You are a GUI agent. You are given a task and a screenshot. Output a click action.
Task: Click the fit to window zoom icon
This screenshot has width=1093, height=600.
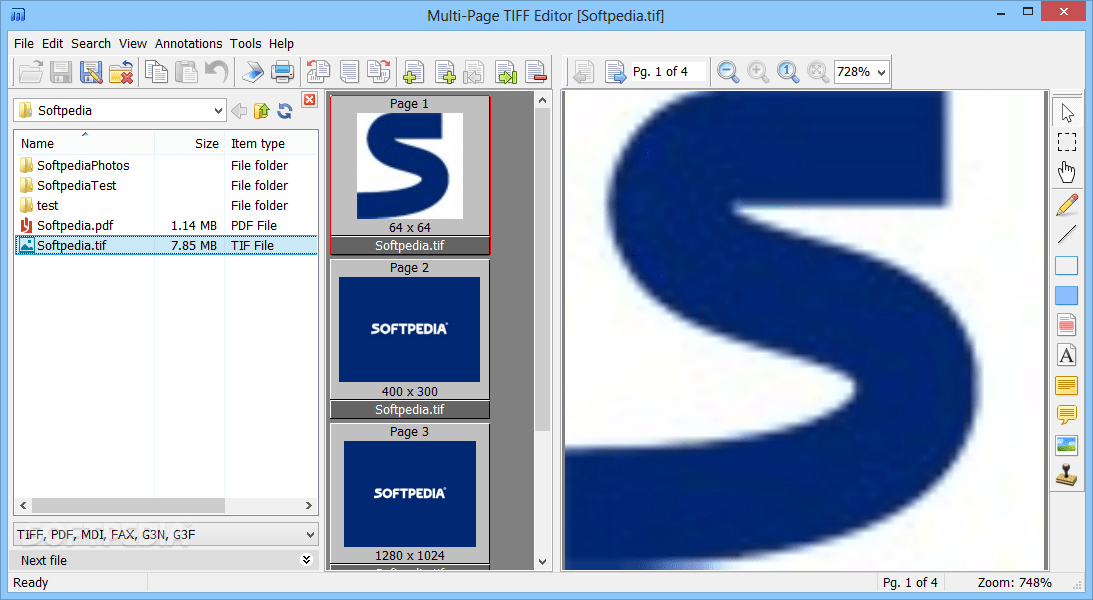coord(818,72)
